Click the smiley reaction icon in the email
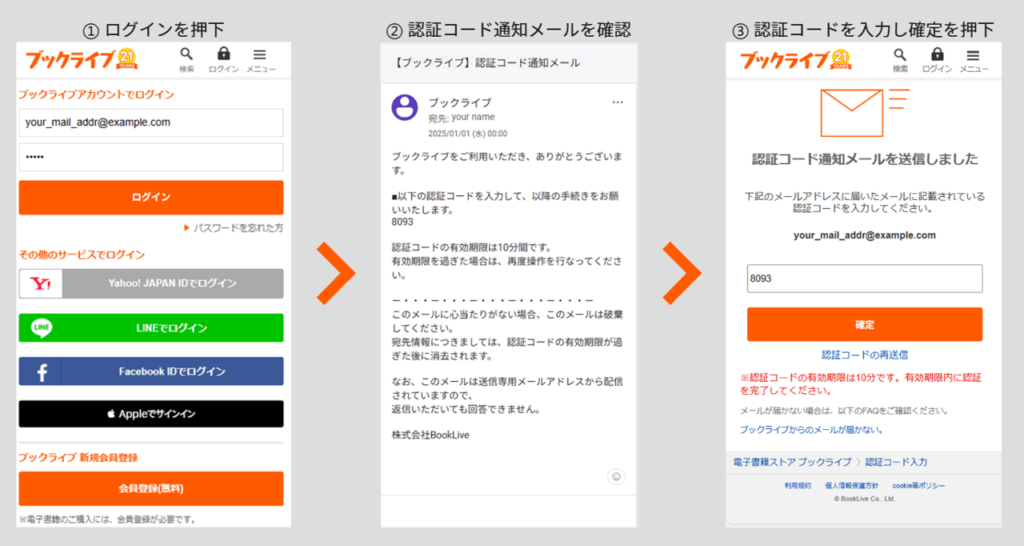 coord(616,476)
